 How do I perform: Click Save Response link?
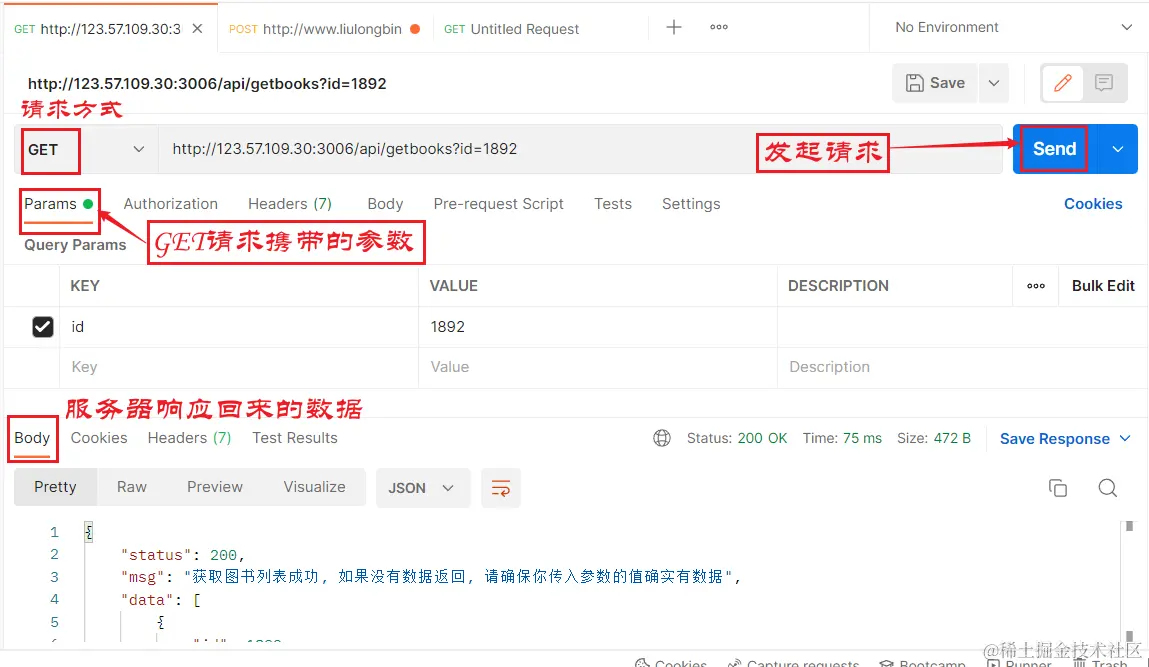[1054, 438]
